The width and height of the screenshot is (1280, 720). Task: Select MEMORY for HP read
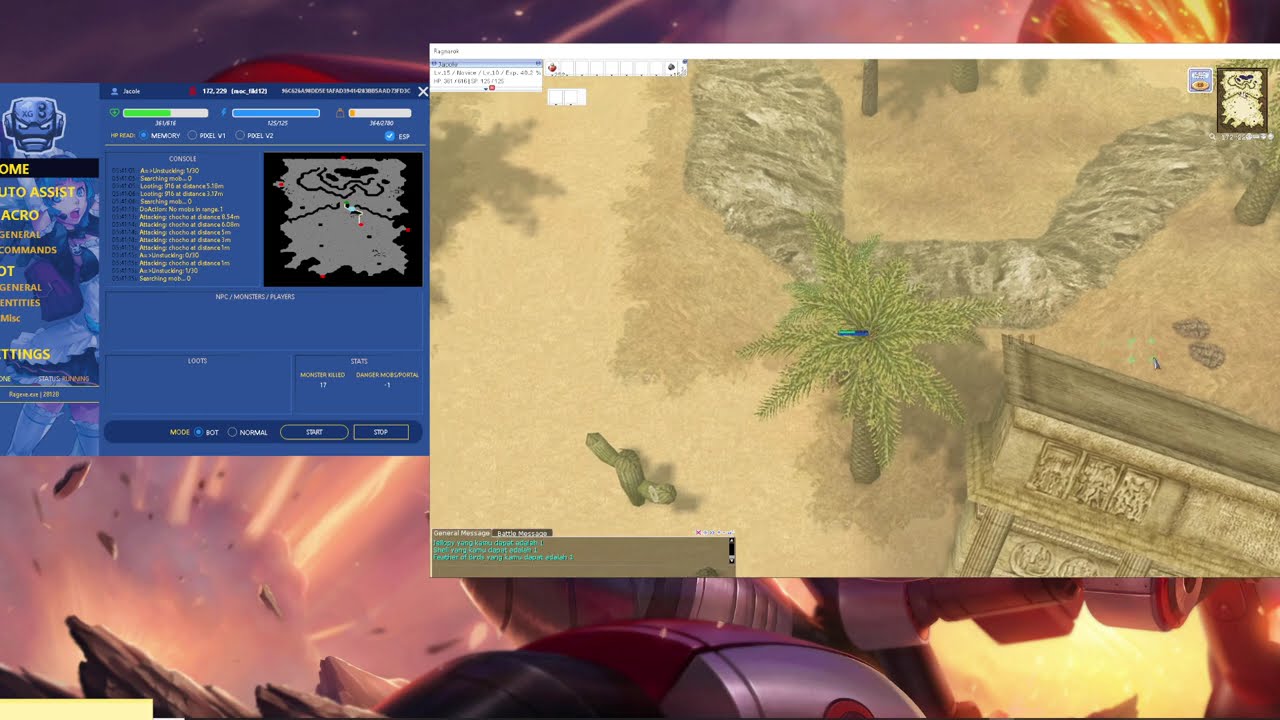point(143,135)
